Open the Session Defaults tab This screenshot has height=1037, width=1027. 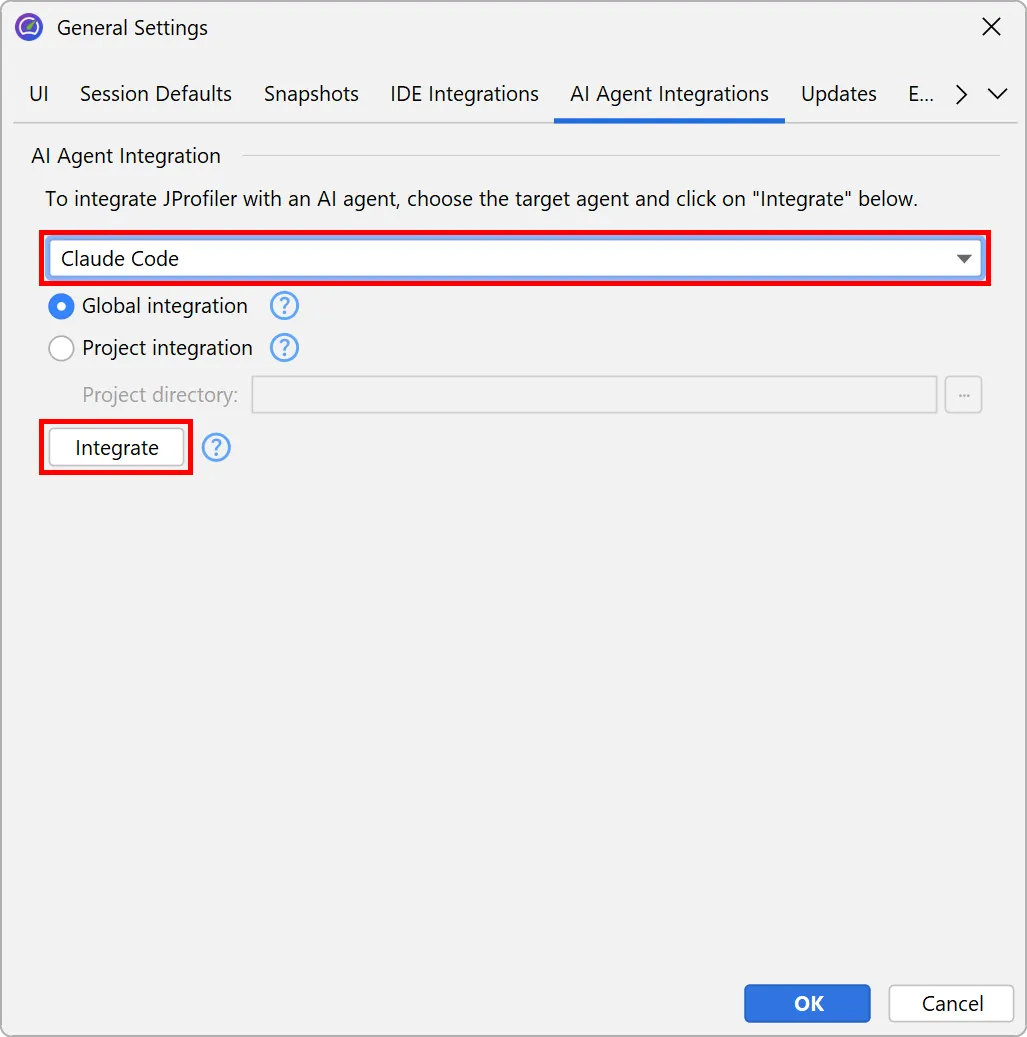pos(155,93)
